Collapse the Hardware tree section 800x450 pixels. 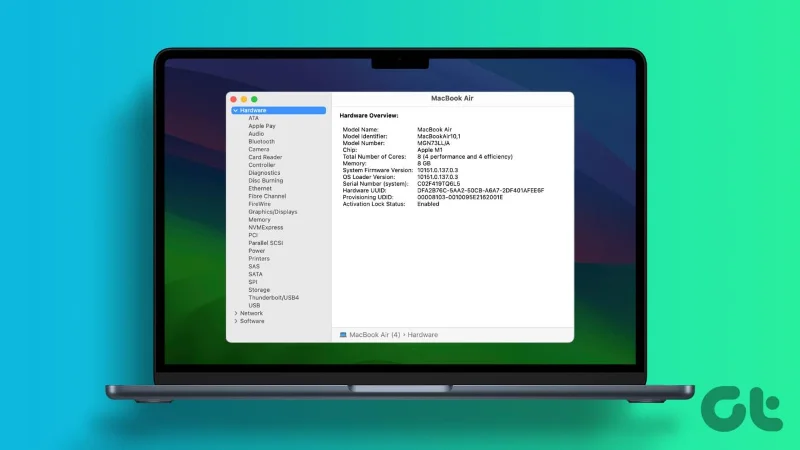tap(235, 110)
